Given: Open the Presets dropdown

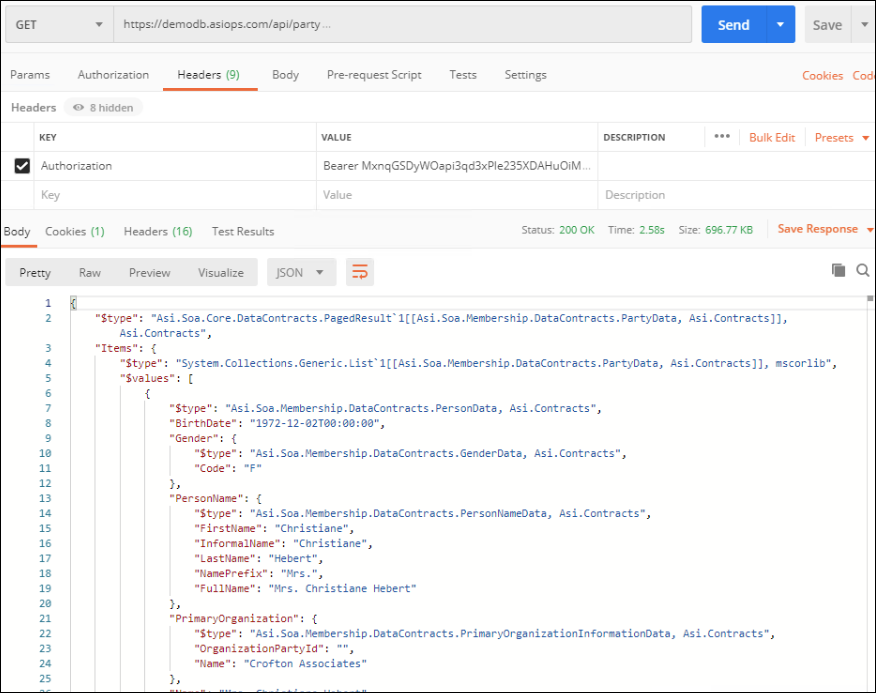Looking at the screenshot, I should click(841, 137).
